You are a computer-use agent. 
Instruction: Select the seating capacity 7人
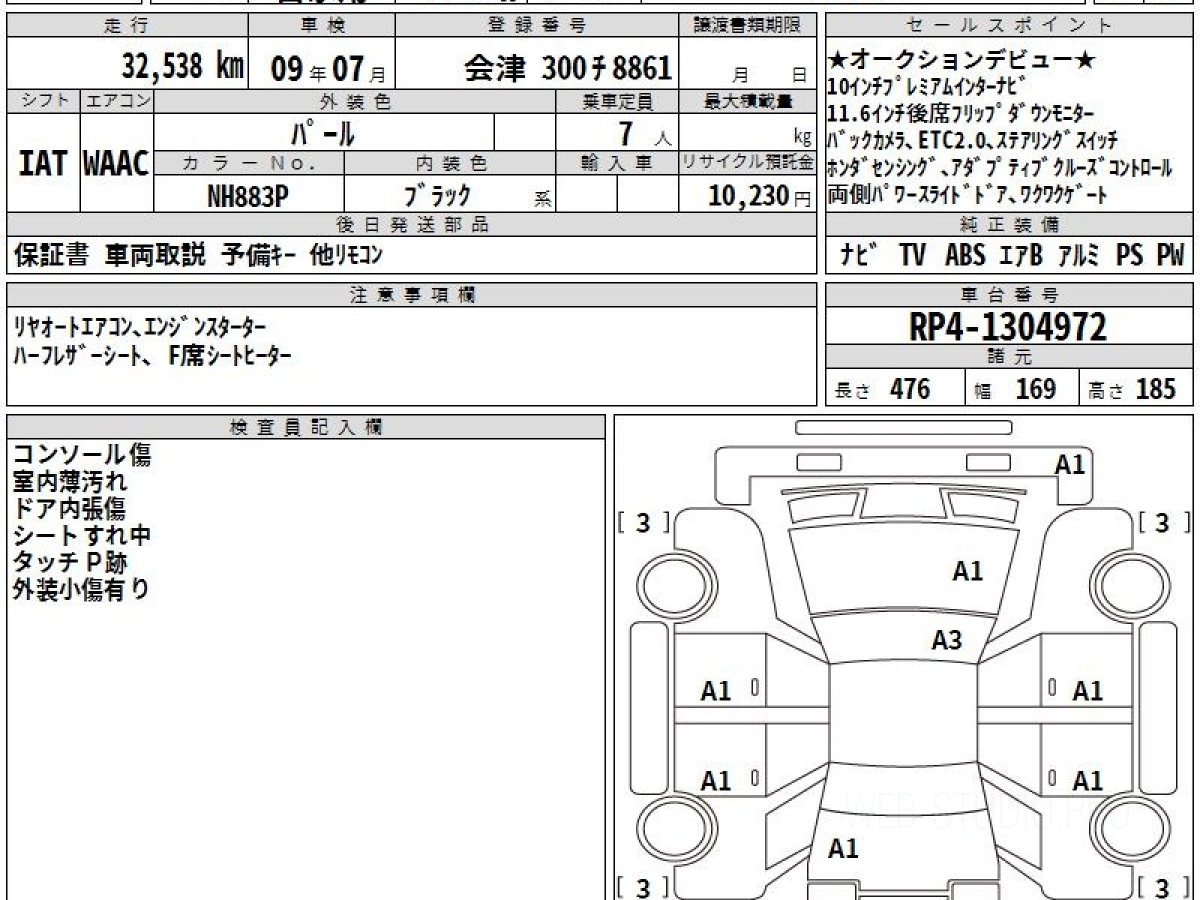pyautogui.click(x=643, y=132)
